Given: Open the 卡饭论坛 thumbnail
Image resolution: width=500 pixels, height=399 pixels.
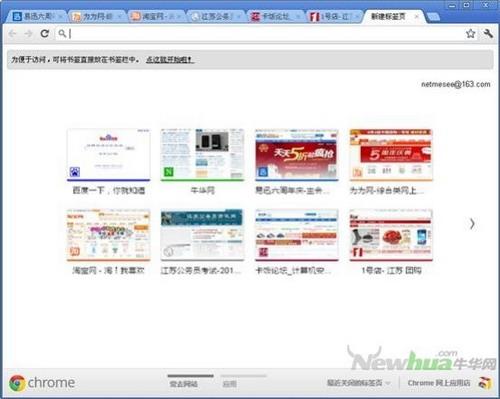Looking at the screenshot, I should (x=297, y=235).
